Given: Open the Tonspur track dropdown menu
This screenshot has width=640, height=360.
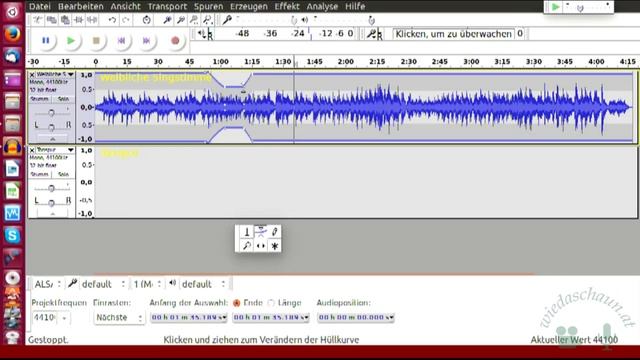Looking at the screenshot, I should [55, 150].
